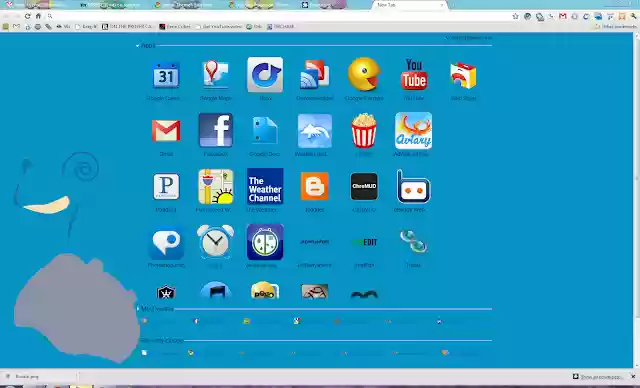Go to the home page
Viewport: 640px width, 388px height.
tap(38, 16)
